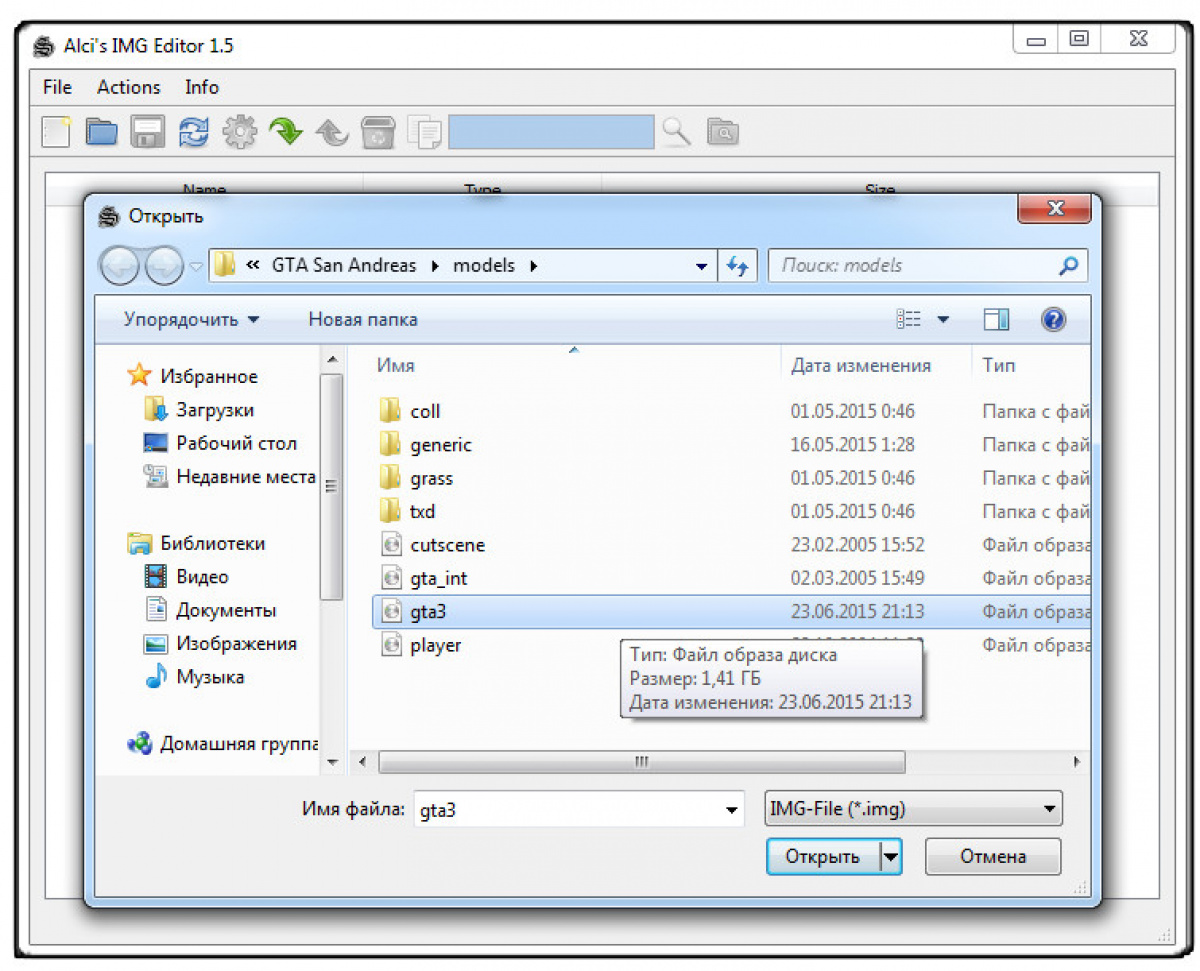Open help with the blue question mark
1200x971 pixels.
(x=1053, y=320)
